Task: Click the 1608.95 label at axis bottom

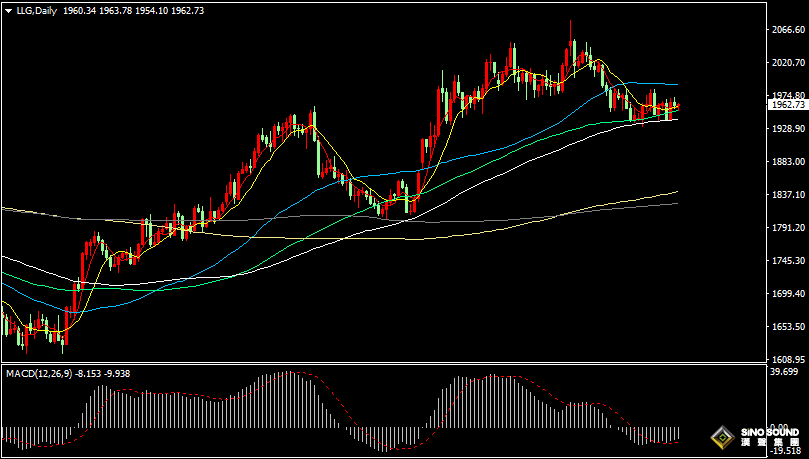Action: 789,359
